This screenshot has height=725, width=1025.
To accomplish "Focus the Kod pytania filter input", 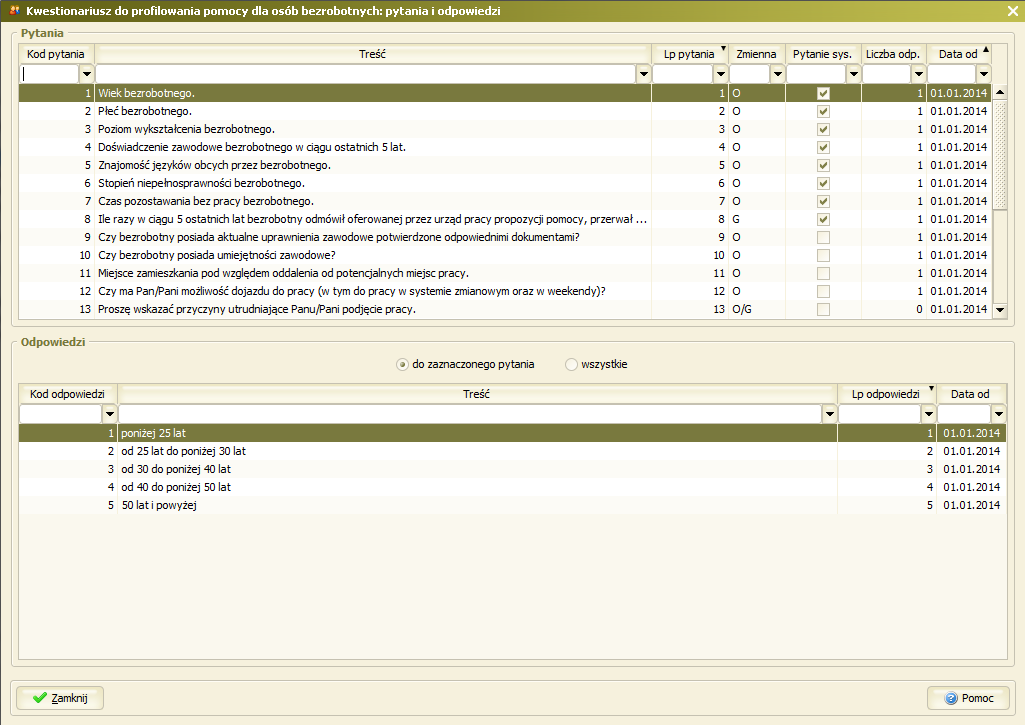I will [x=50, y=74].
